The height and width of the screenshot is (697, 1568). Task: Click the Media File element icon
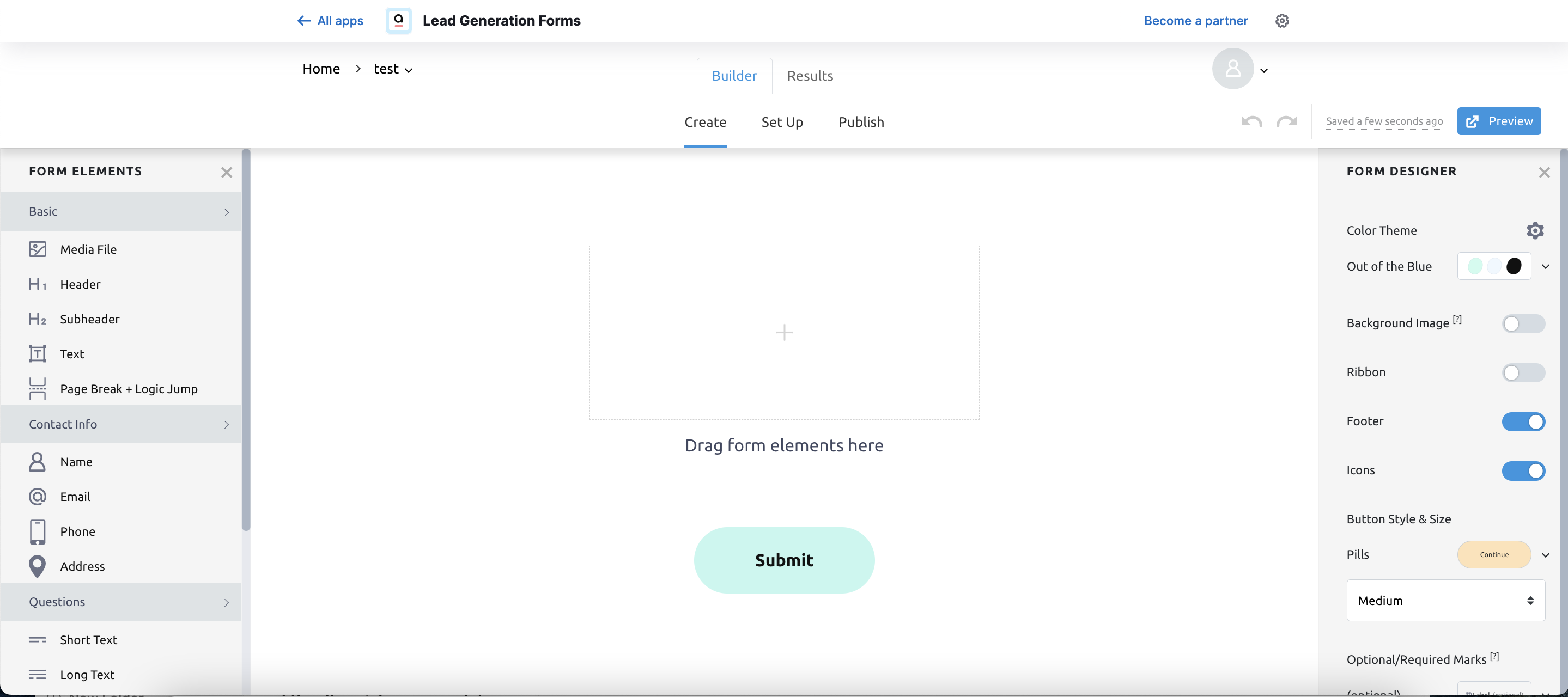click(x=37, y=249)
